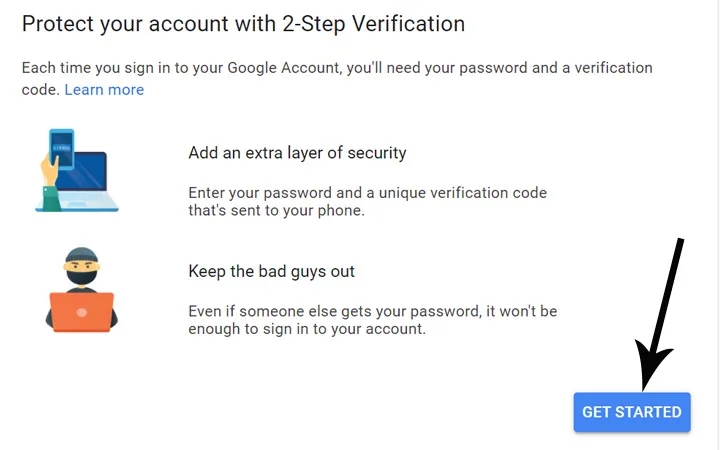Select the "Add an extra layer of security" heading

[297, 153]
